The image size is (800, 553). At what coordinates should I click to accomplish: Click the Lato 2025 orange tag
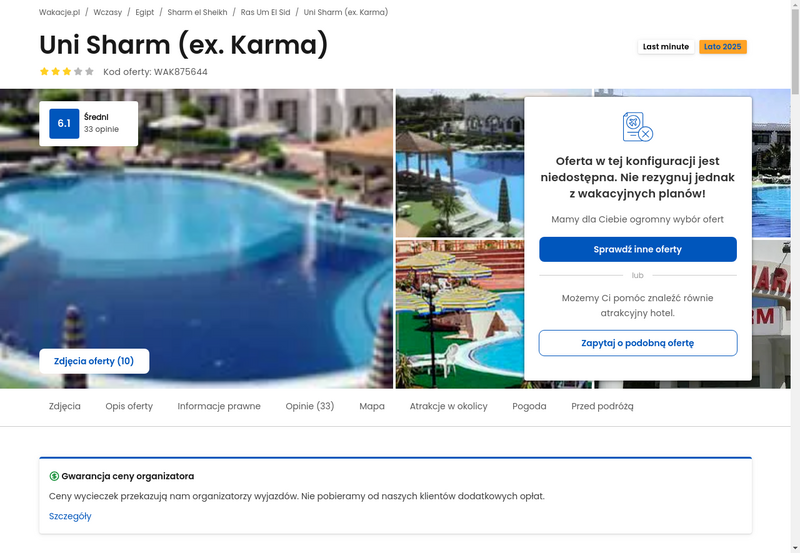(723, 47)
